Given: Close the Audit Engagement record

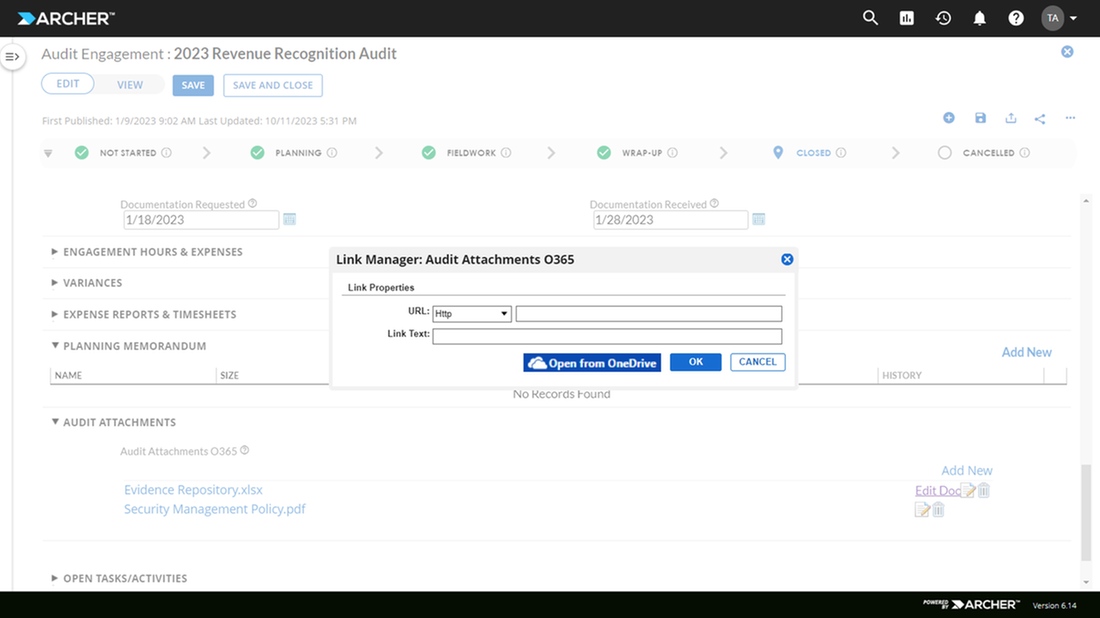Looking at the screenshot, I should tap(1067, 52).
